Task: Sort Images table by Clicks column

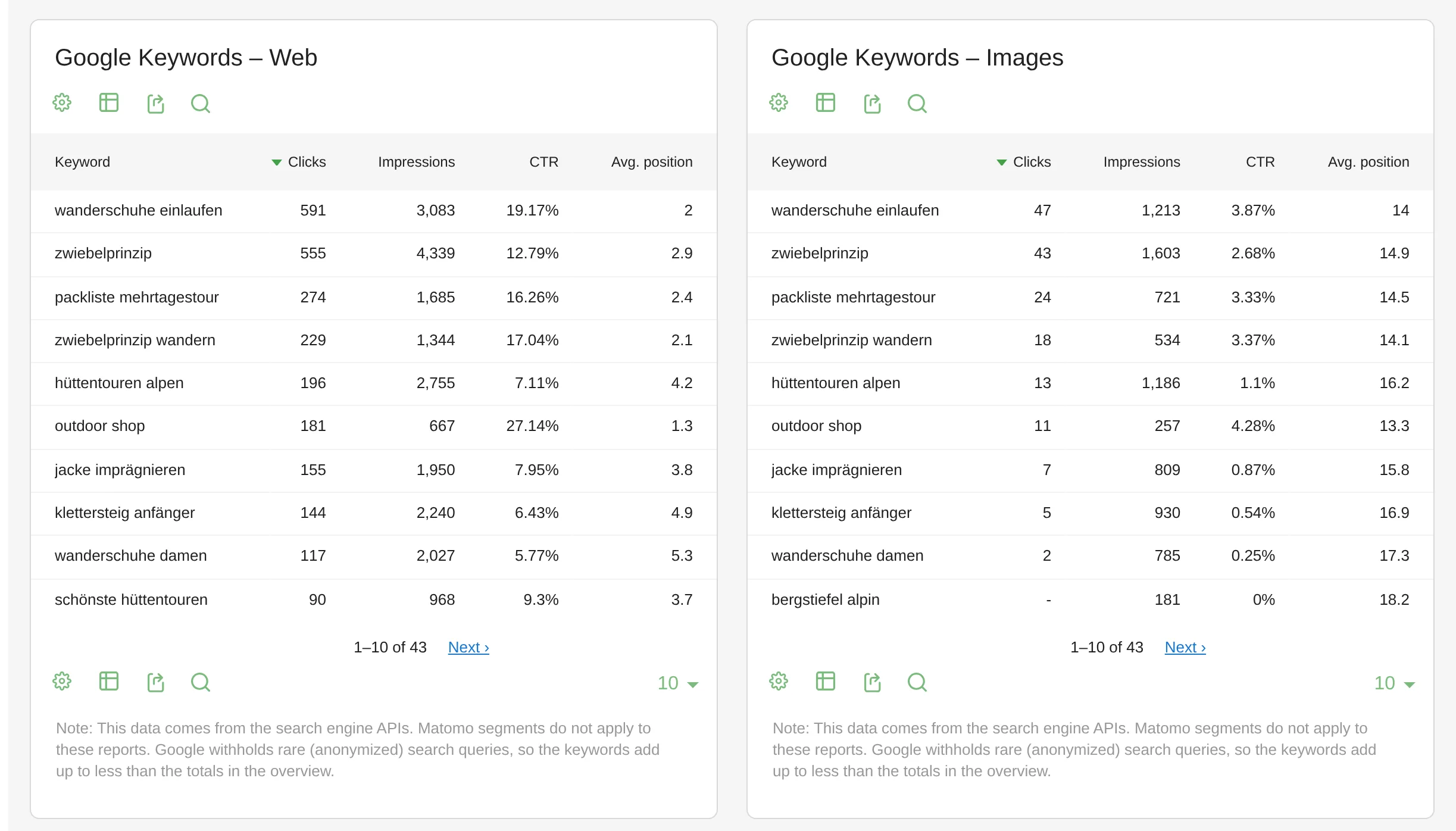Action: click(x=1024, y=162)
